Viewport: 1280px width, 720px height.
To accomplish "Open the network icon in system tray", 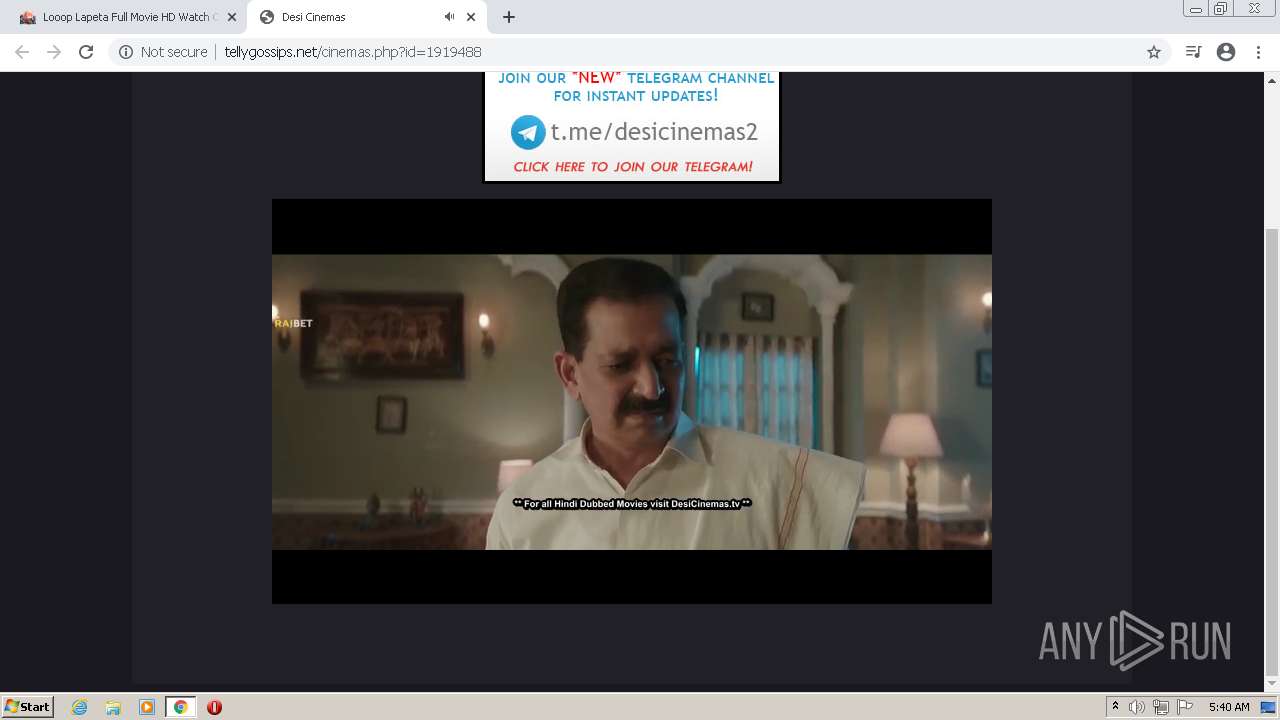I will click(1160, 707).
